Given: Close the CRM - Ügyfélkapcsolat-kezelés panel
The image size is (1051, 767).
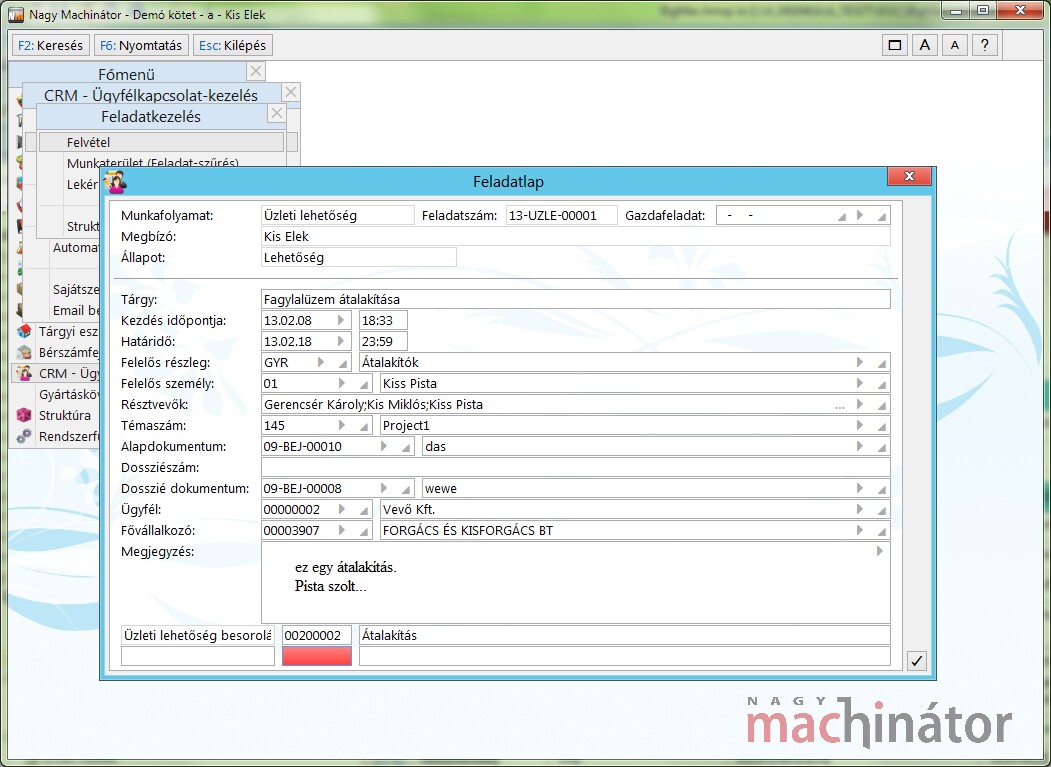Looking at the screenshot, I should click(x=291, y=92).
